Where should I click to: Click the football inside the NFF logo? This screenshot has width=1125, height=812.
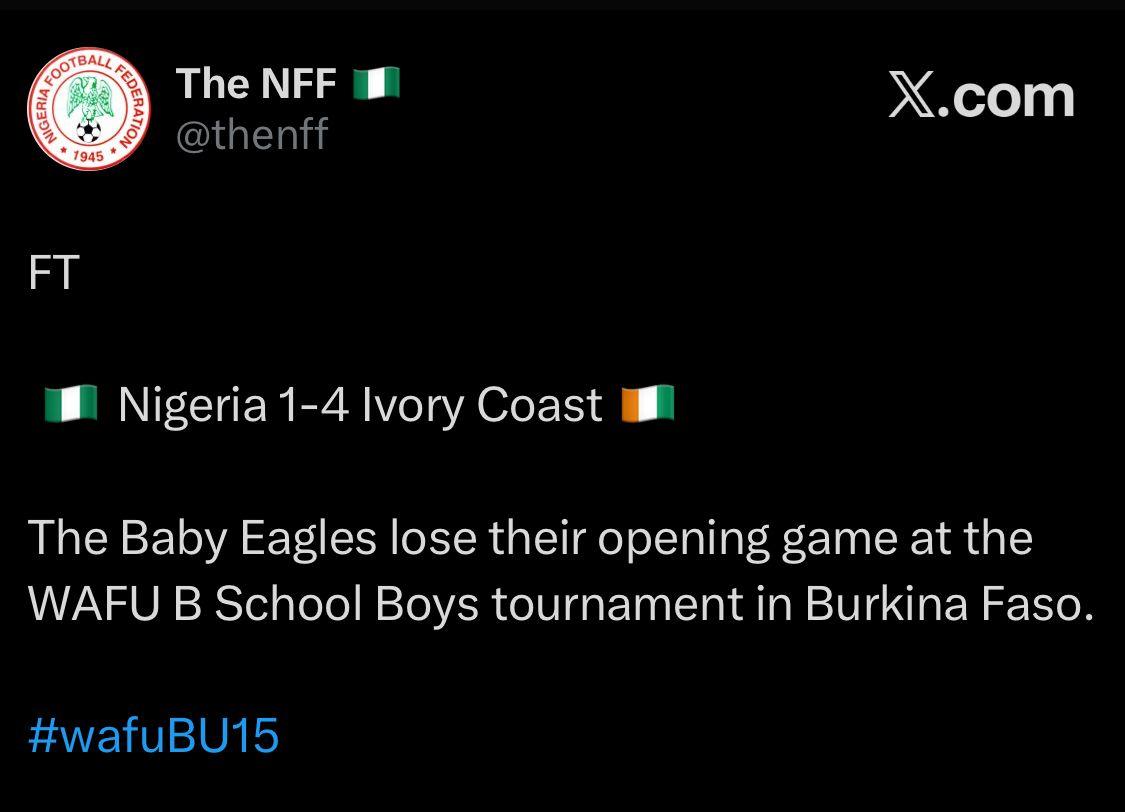[89, 131]
